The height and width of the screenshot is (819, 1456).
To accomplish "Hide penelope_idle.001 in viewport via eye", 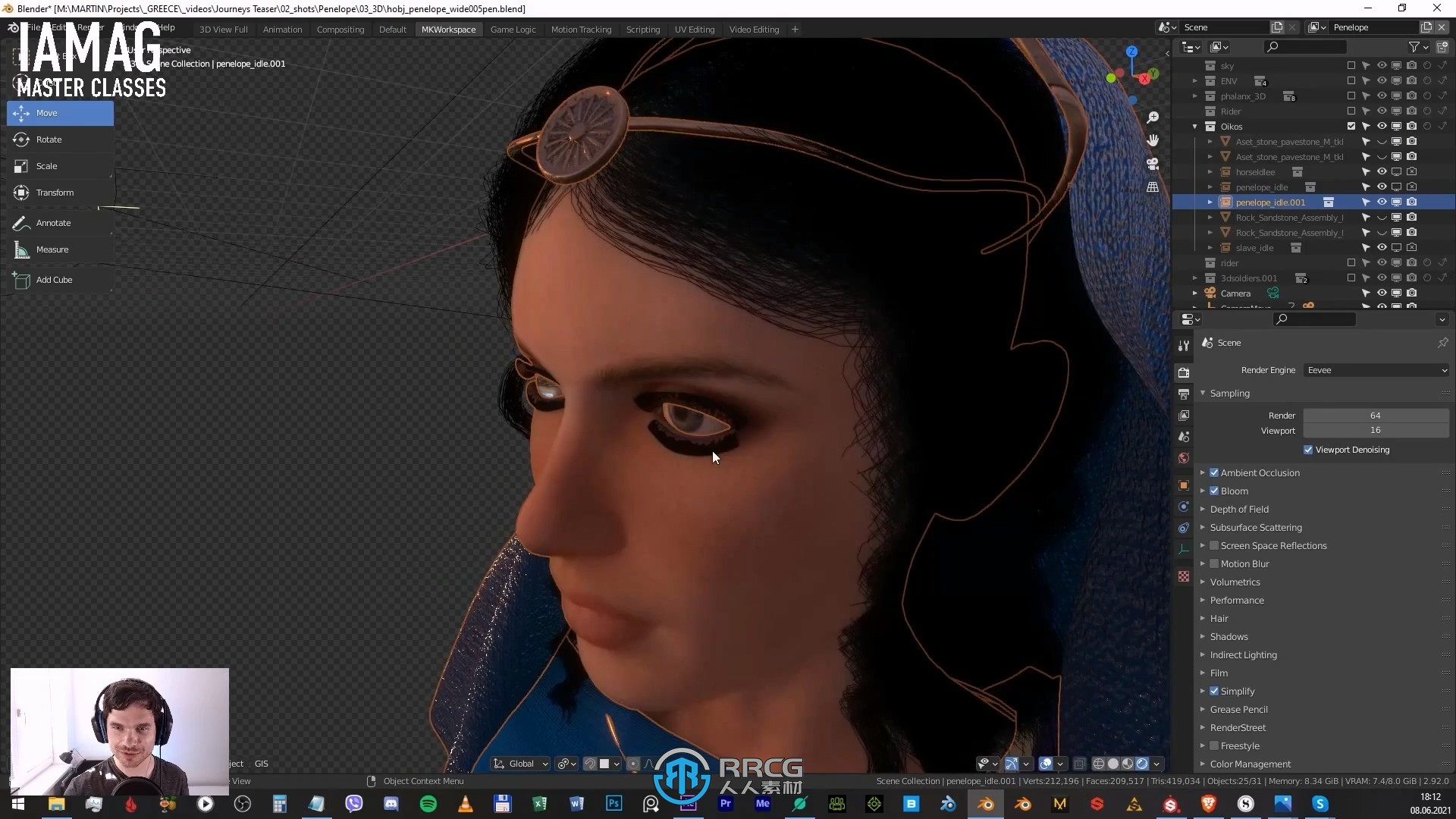I will (x=1382, y=202).
